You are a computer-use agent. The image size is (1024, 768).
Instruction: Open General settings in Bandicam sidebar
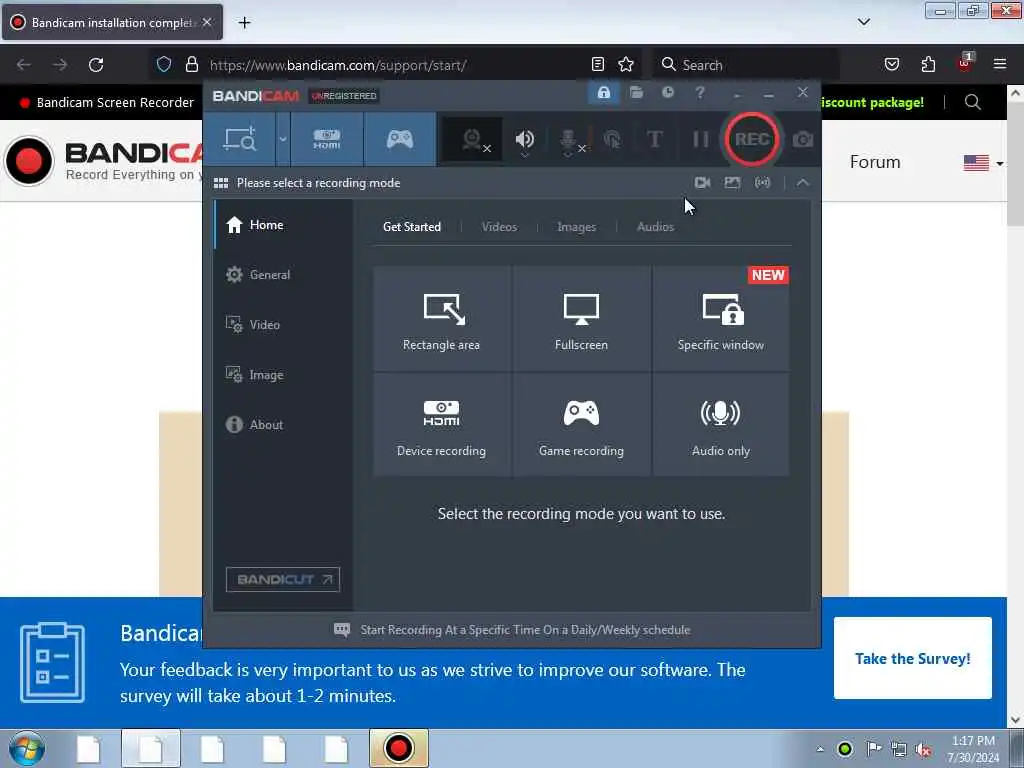tap(283, 275)
